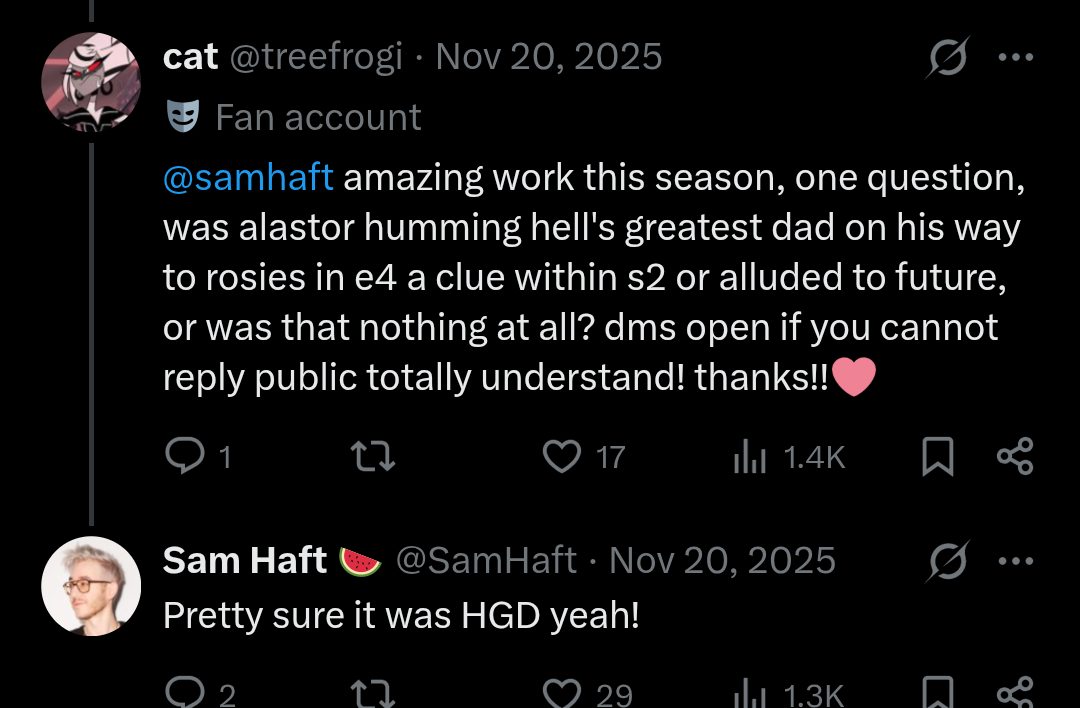Open Grok icon on Sam Haft's reply

945,563
